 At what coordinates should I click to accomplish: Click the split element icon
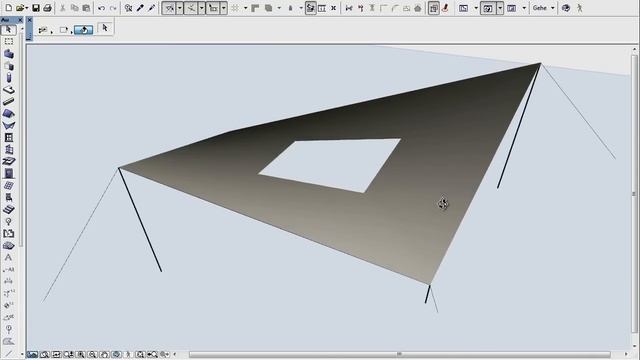coord(349,8)
